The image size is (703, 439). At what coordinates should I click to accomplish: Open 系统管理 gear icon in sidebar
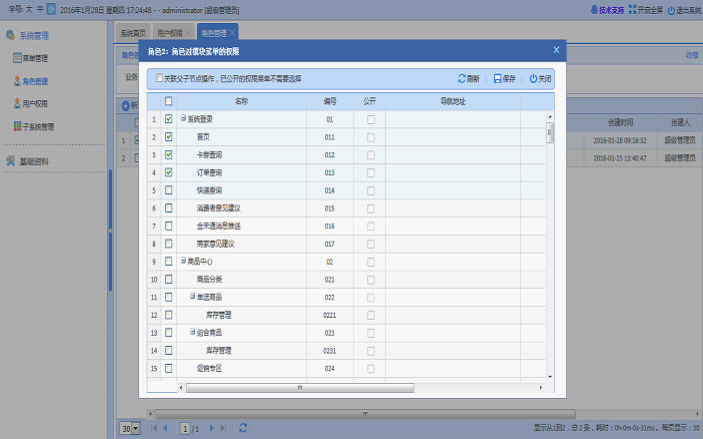(x=10, y=35)
